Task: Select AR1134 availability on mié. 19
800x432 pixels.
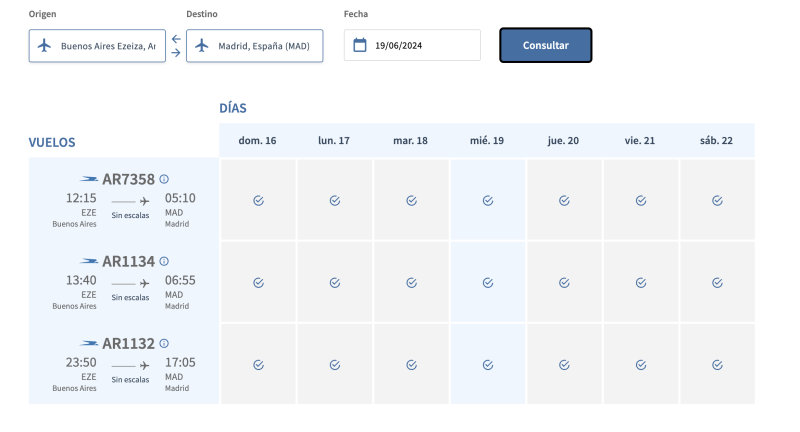Action: coord(488,282)
